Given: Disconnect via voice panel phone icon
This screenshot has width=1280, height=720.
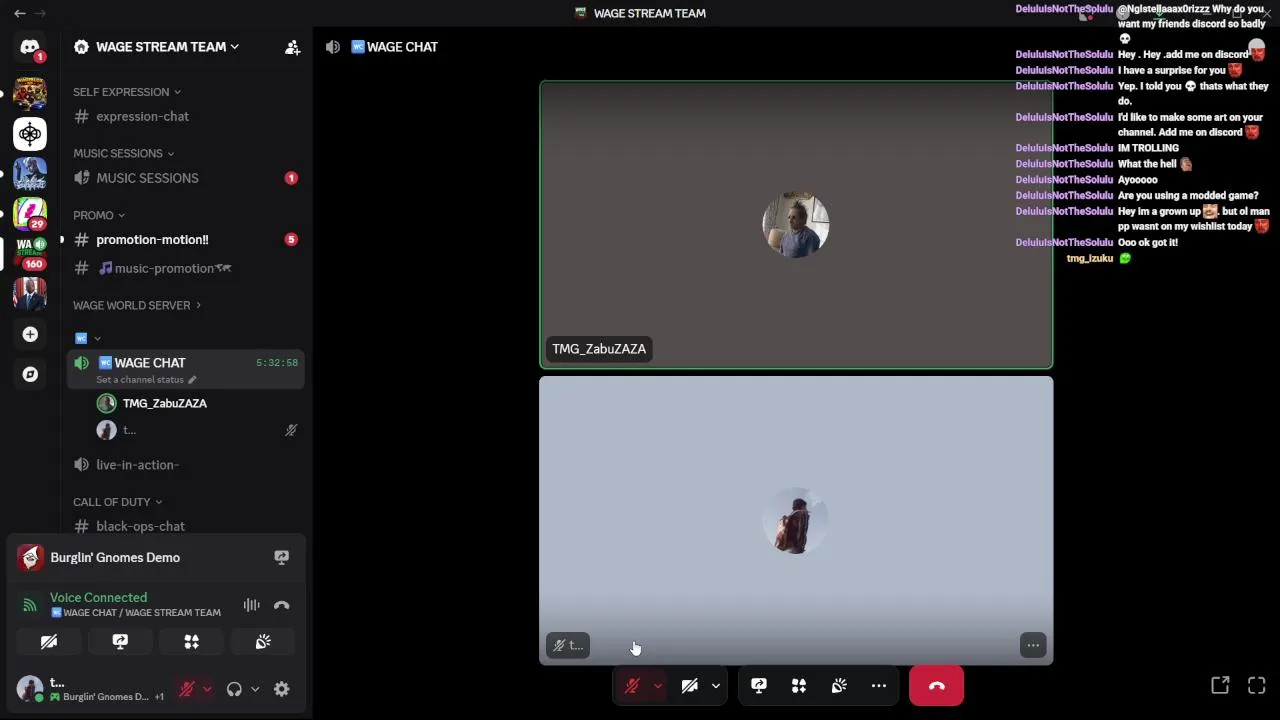Looking at the screenshot, I should (x=281, y=605).
